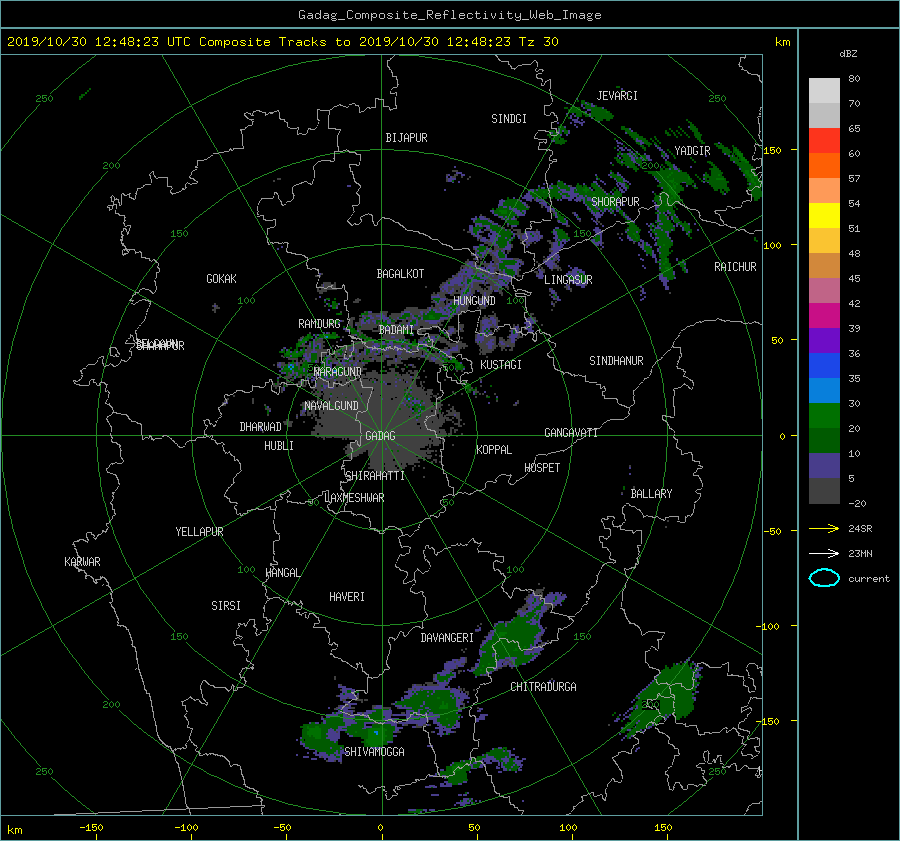Click the SHORAPUR city label
Viewport: 900px width, 841px height.
615,202
